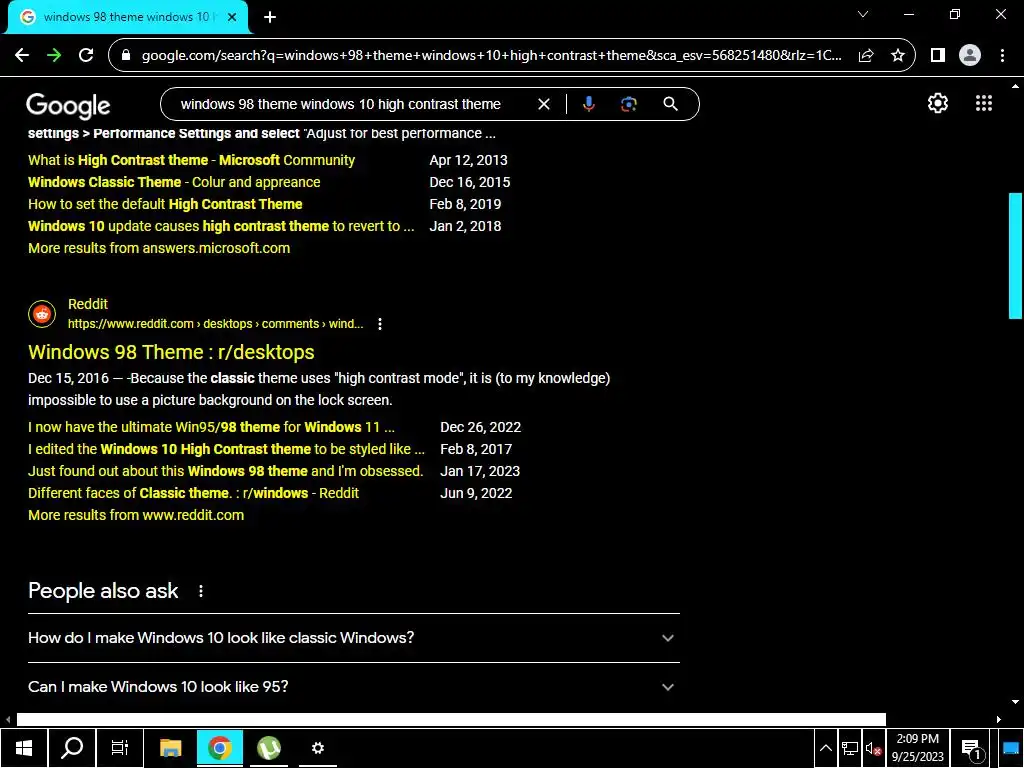Open Windows 10 update causes high contrast link
1024x768 pixels.
[x=221, y=226]
